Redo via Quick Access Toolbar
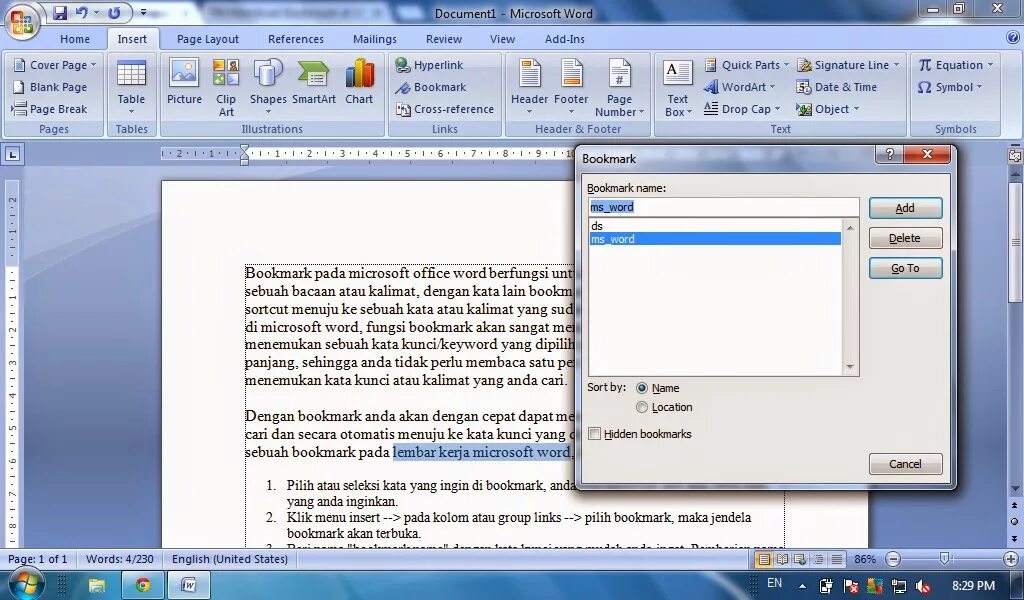Viewport: 1024px width, 600px height. pyautogui.click(x=114, y=12)
